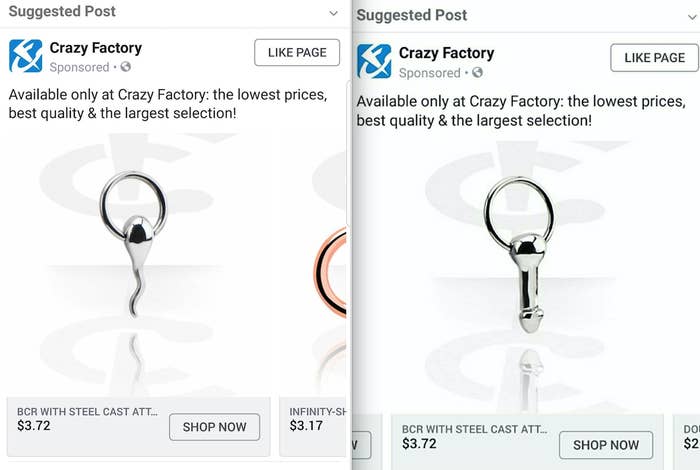This screenshot has width=700, height=470.
Task: Expand the left Suggested Post options chevron
Action: point(333,13)
